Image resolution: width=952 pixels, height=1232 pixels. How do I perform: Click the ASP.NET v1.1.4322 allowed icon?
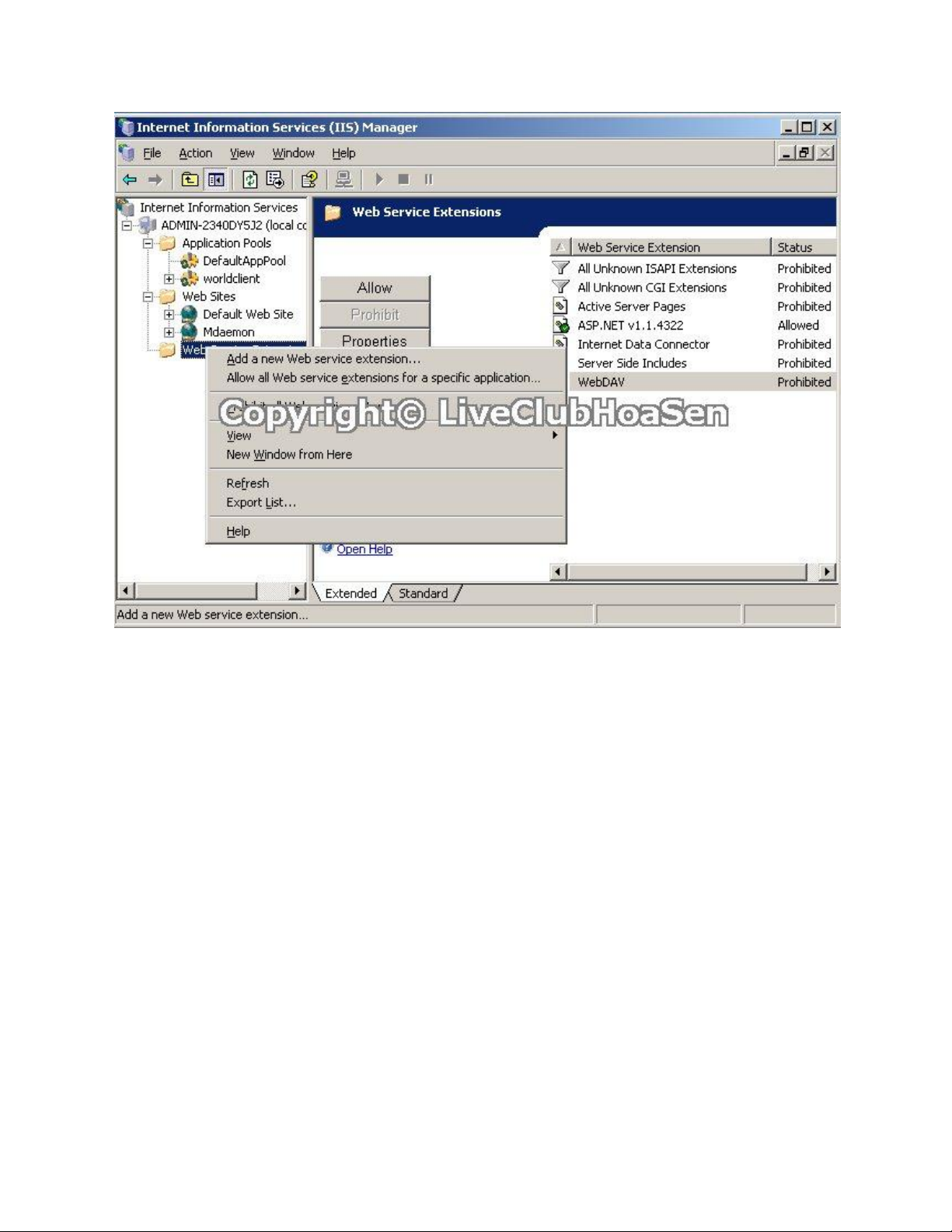tap(561, 325)
